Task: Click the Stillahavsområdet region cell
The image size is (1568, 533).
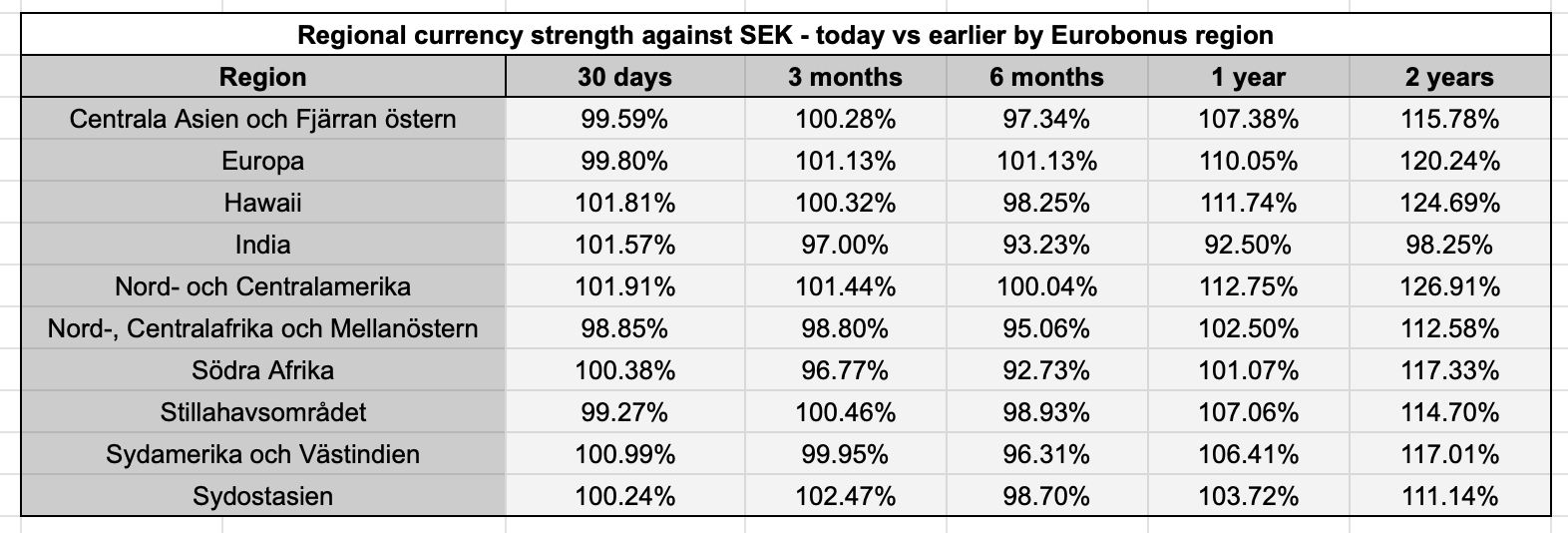Action: 262,413
